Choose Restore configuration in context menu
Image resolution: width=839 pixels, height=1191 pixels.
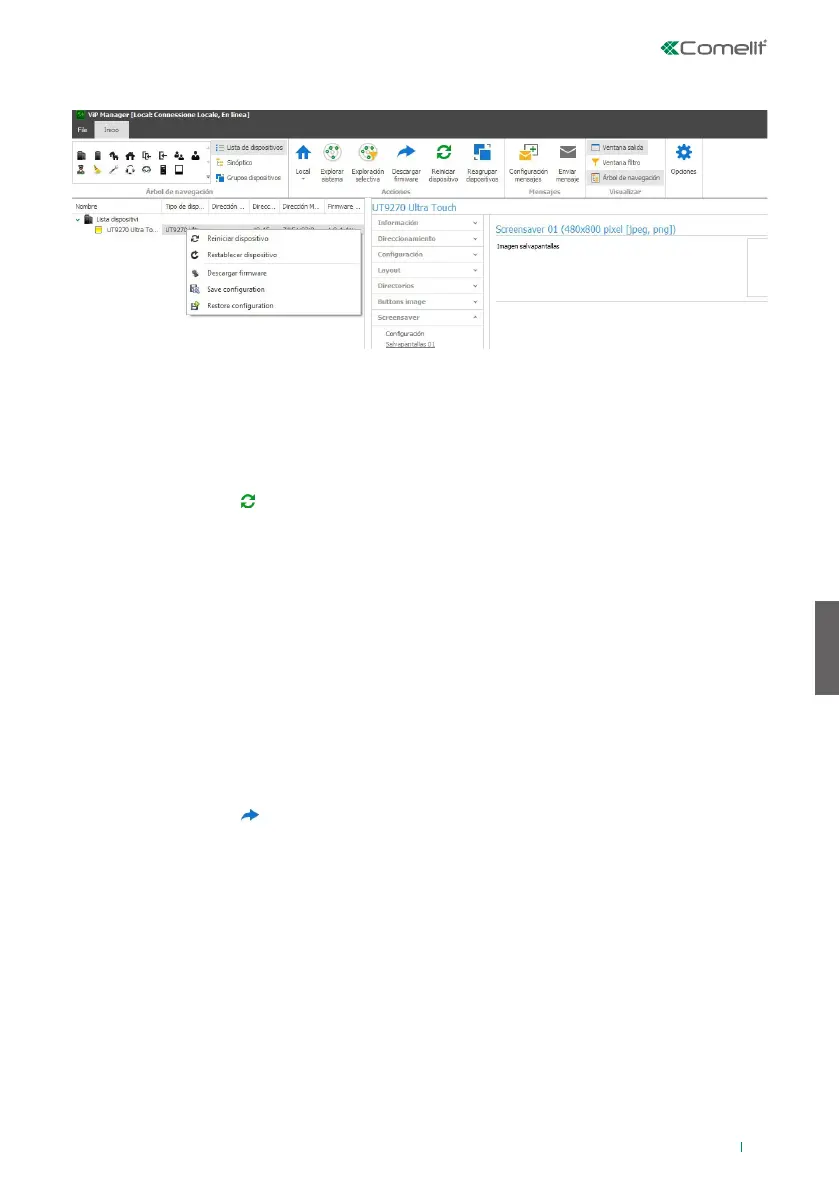(273, 305)
